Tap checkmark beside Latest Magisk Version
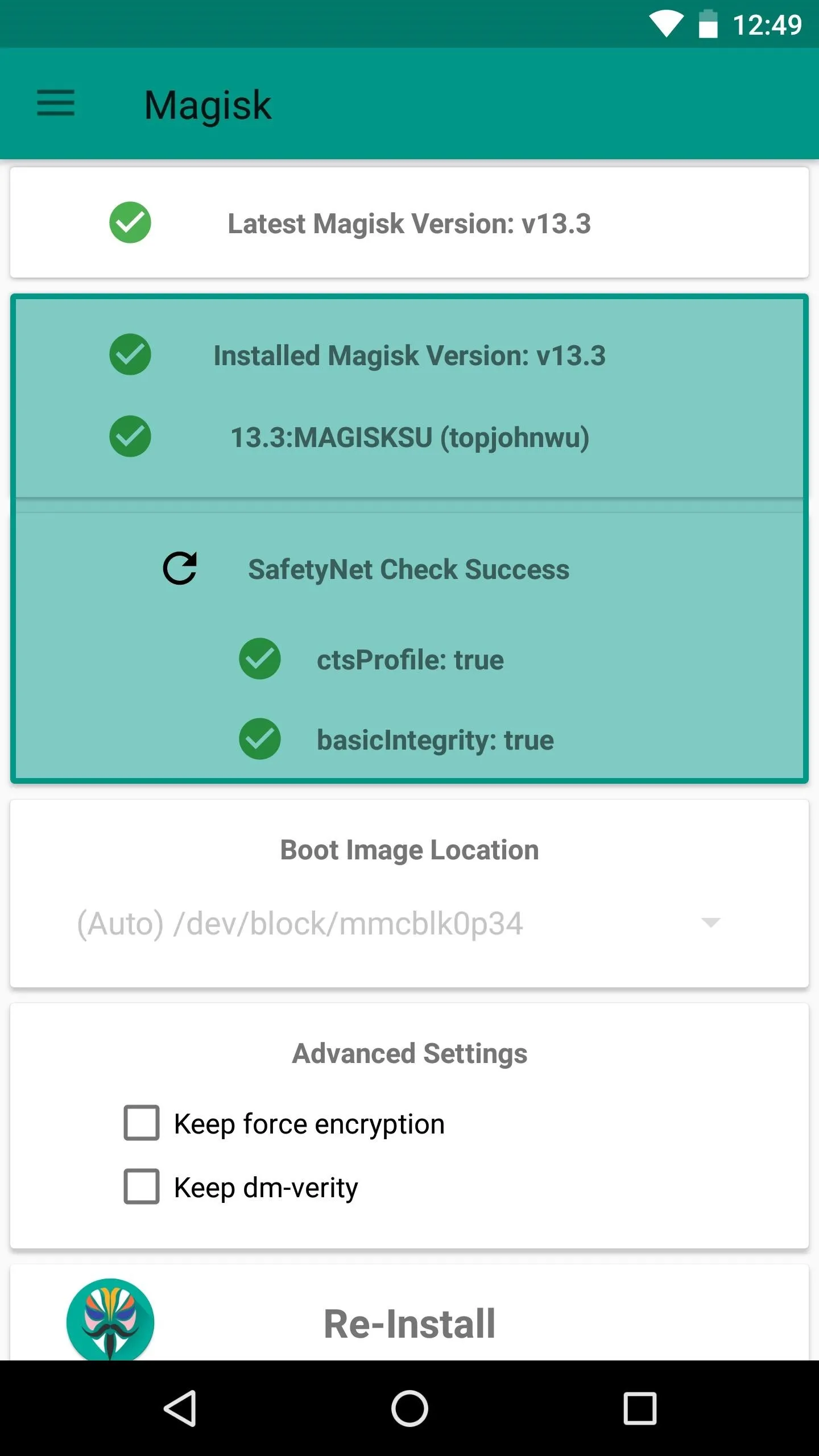 (x=130, y=222)
